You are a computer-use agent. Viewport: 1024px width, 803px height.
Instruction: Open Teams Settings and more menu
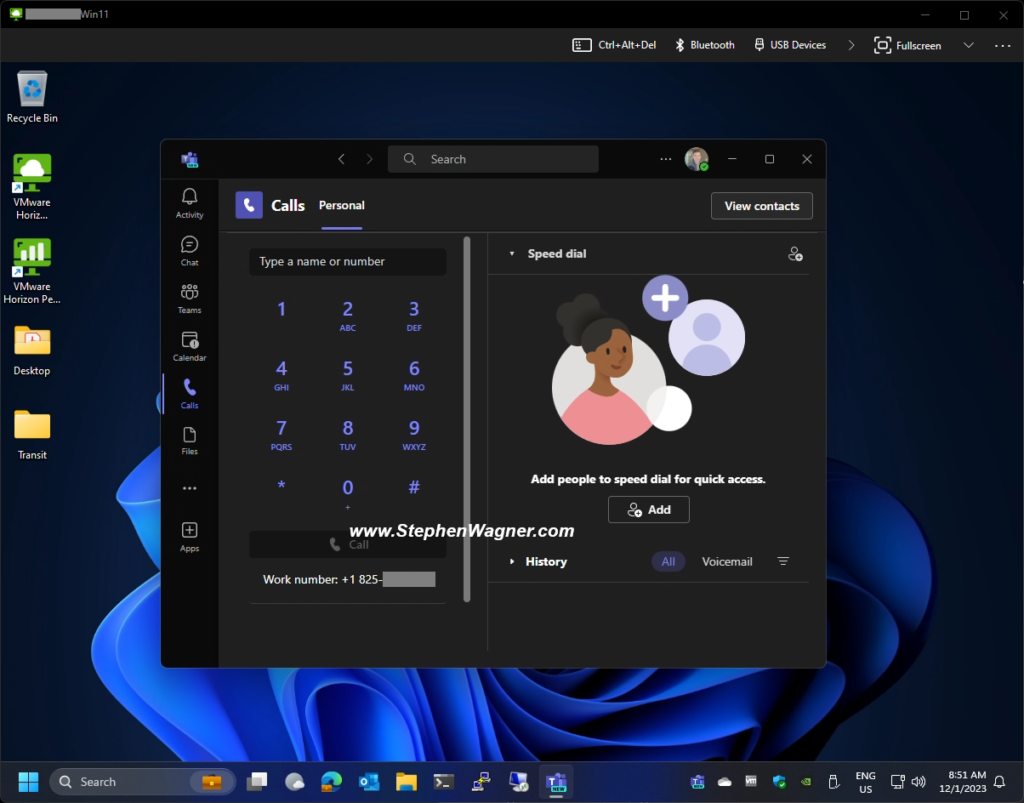(x=665, y=159)
